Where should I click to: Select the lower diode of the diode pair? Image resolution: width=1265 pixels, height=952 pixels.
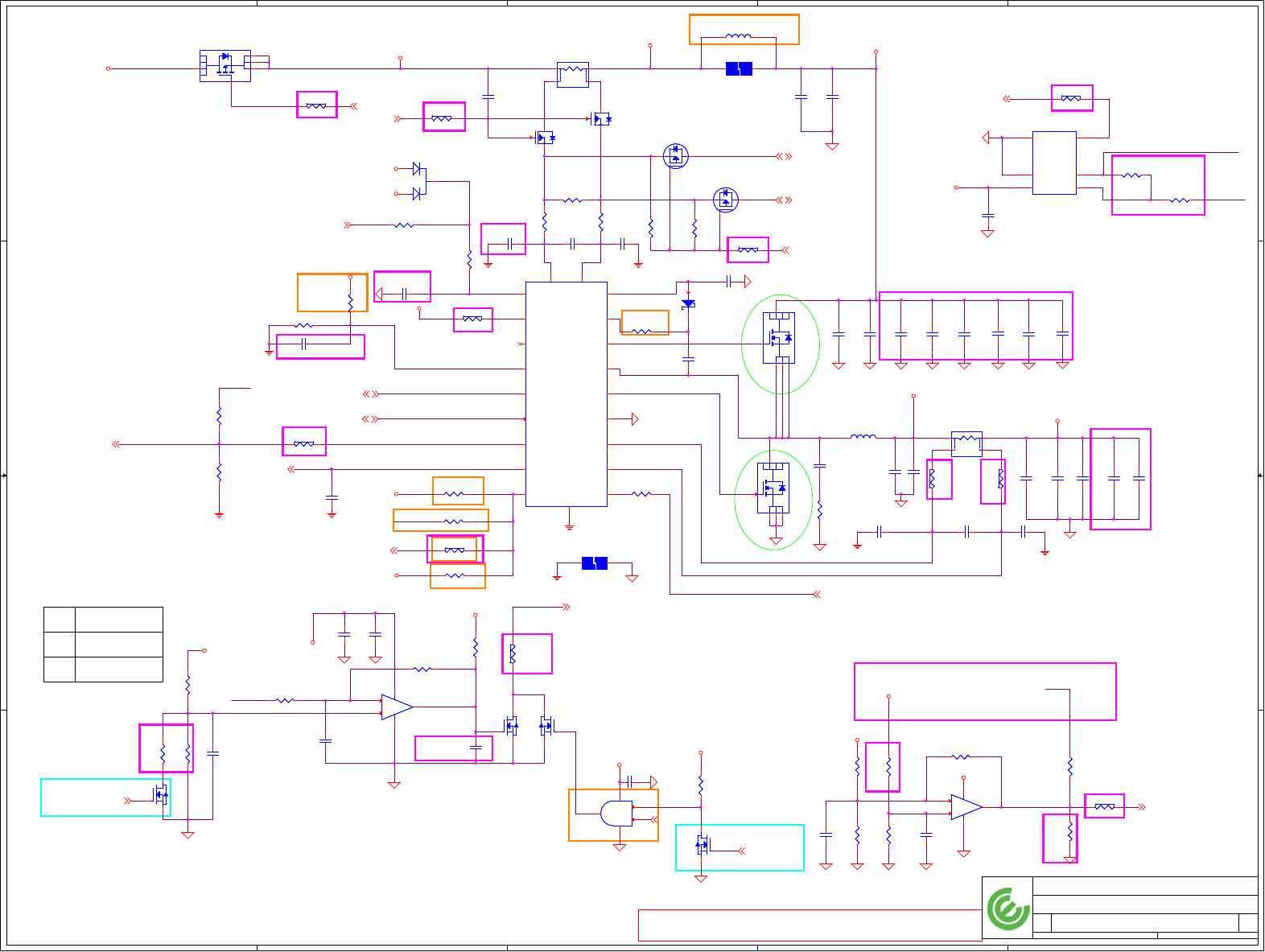417,194
